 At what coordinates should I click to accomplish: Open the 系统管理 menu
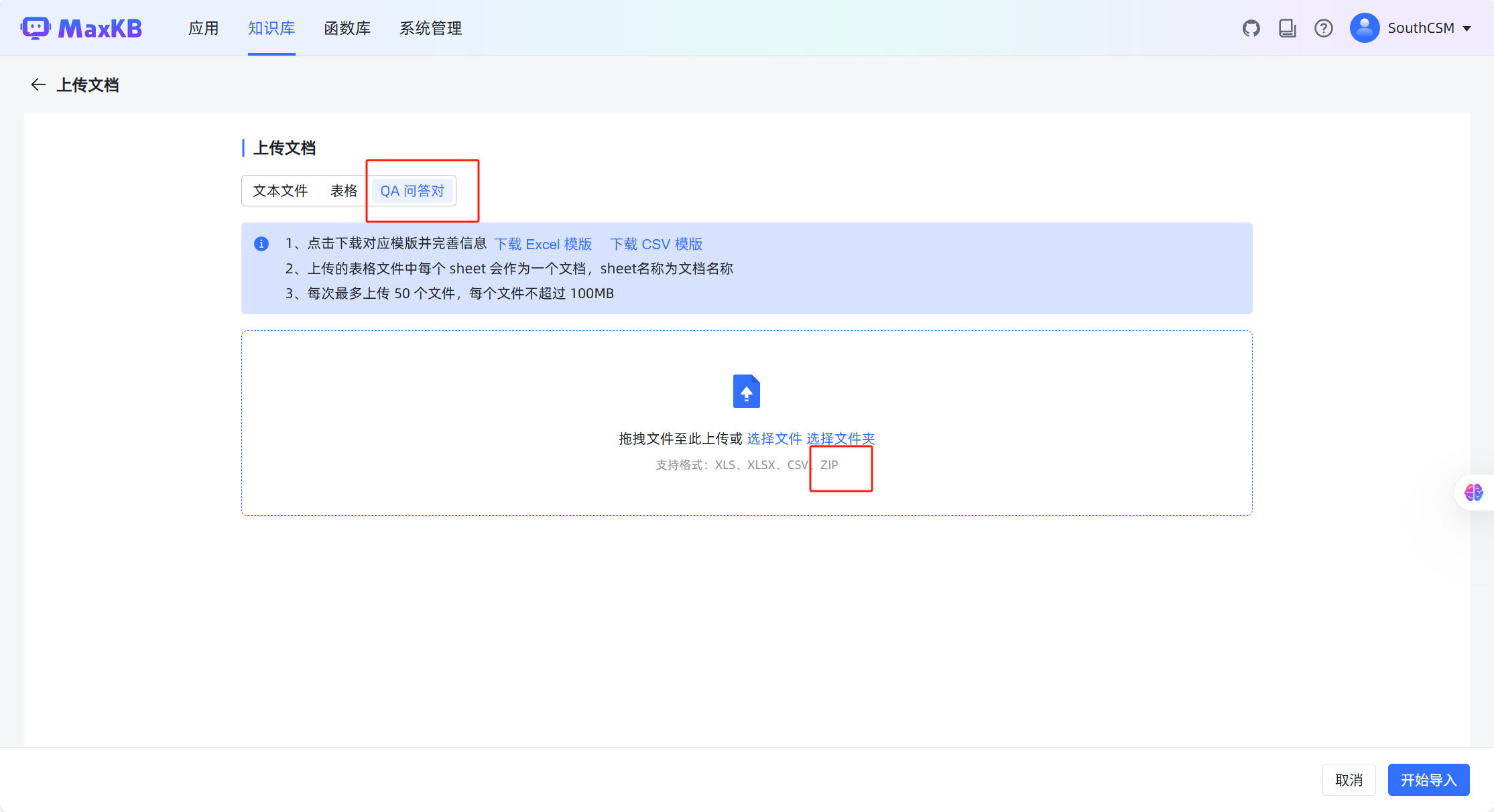click(x=431, y=28)
